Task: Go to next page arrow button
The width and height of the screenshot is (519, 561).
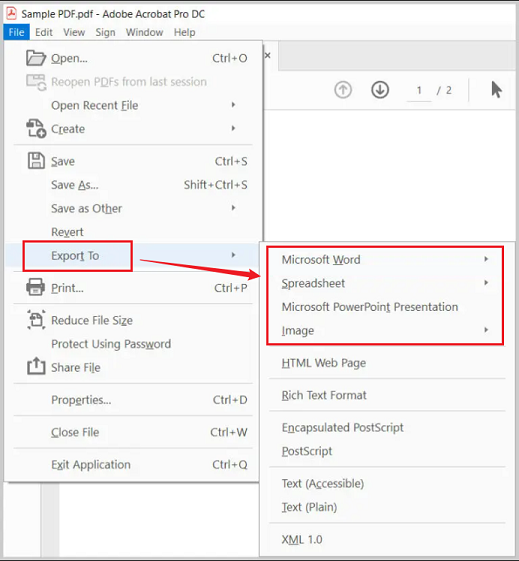Action: 380,90
